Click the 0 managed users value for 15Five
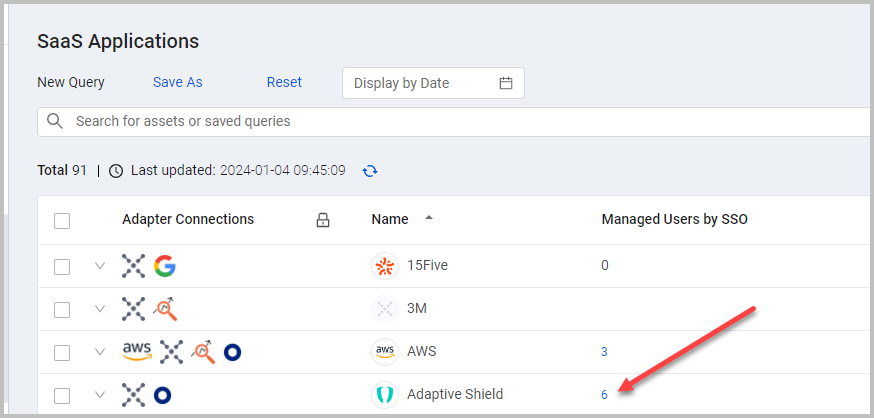This screenshot has width=874, height=418. pyautogui.click(x=605, y=266)
